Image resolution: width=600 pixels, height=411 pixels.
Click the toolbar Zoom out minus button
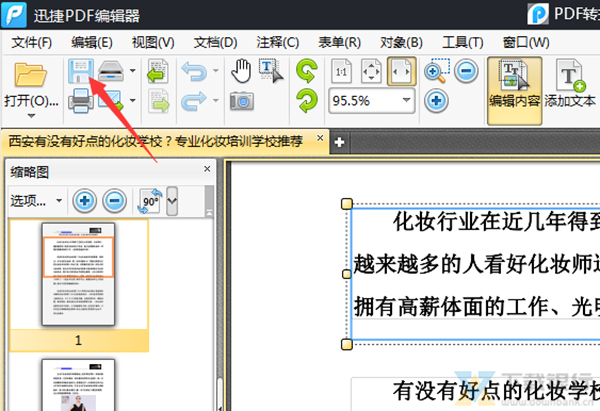click(466, 71)
